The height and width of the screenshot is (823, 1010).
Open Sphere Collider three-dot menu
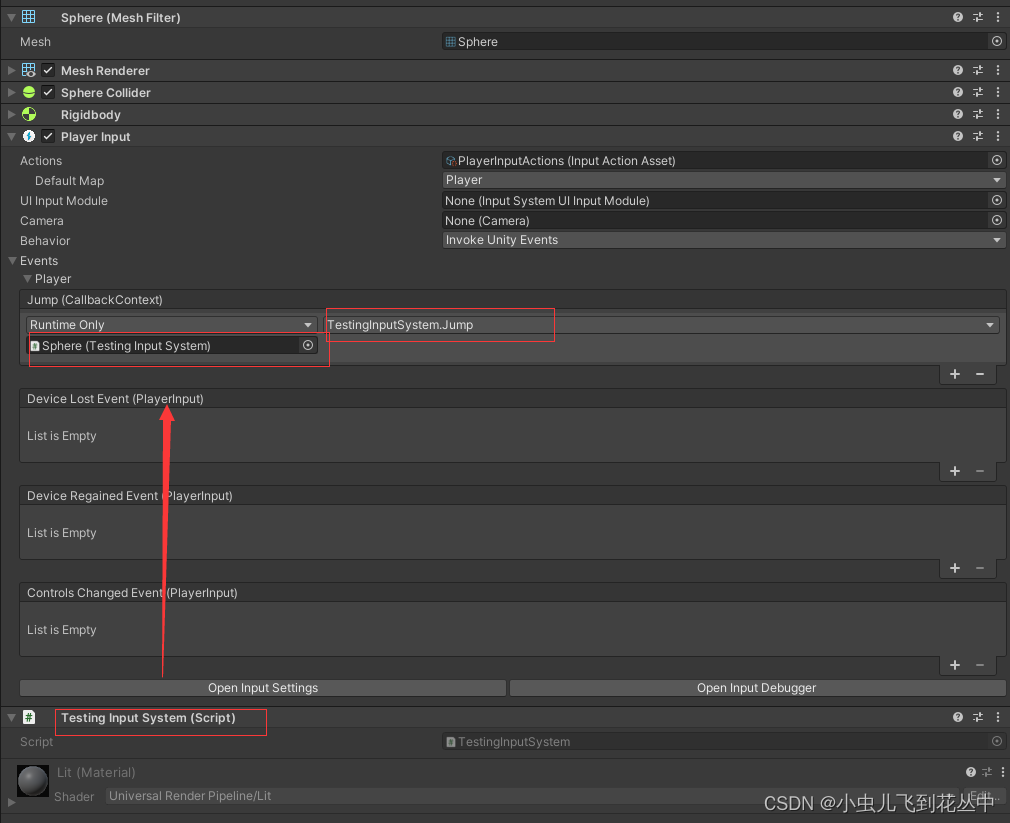click(998, 92)
